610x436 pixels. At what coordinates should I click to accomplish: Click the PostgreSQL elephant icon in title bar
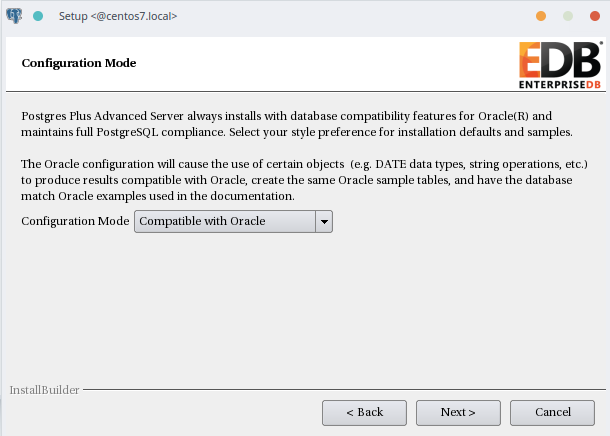pos(14,16)
